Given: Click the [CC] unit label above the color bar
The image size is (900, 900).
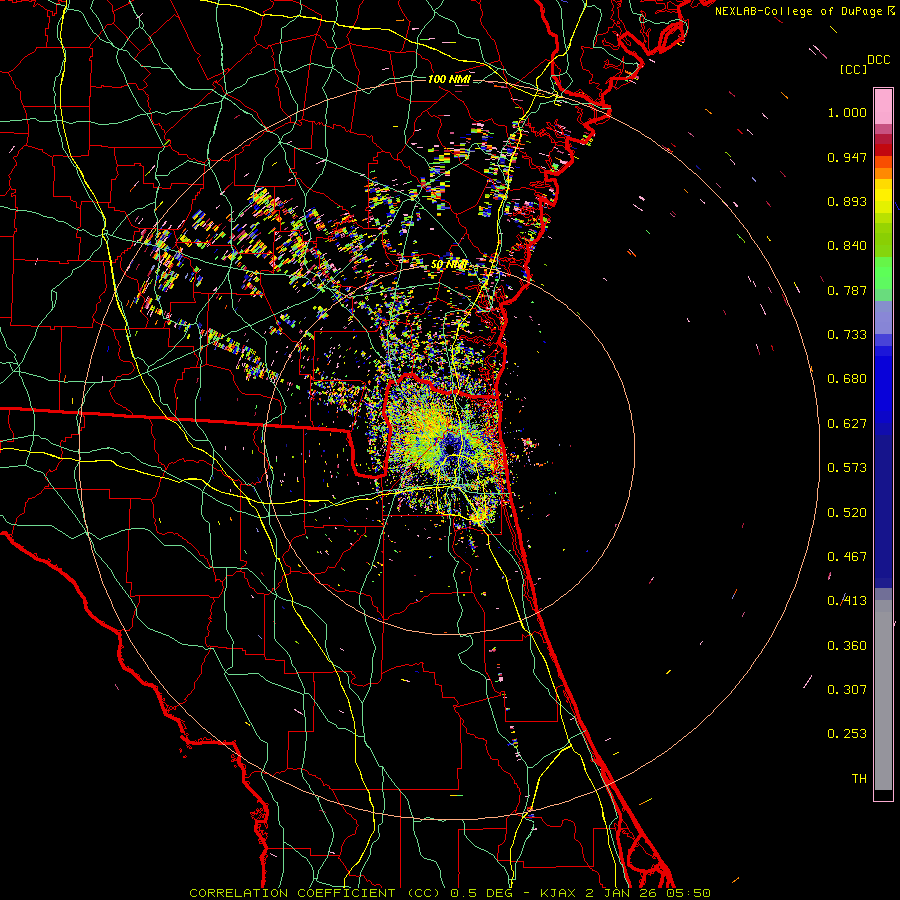Looking at the screenshot, I should tap(853, 69).
